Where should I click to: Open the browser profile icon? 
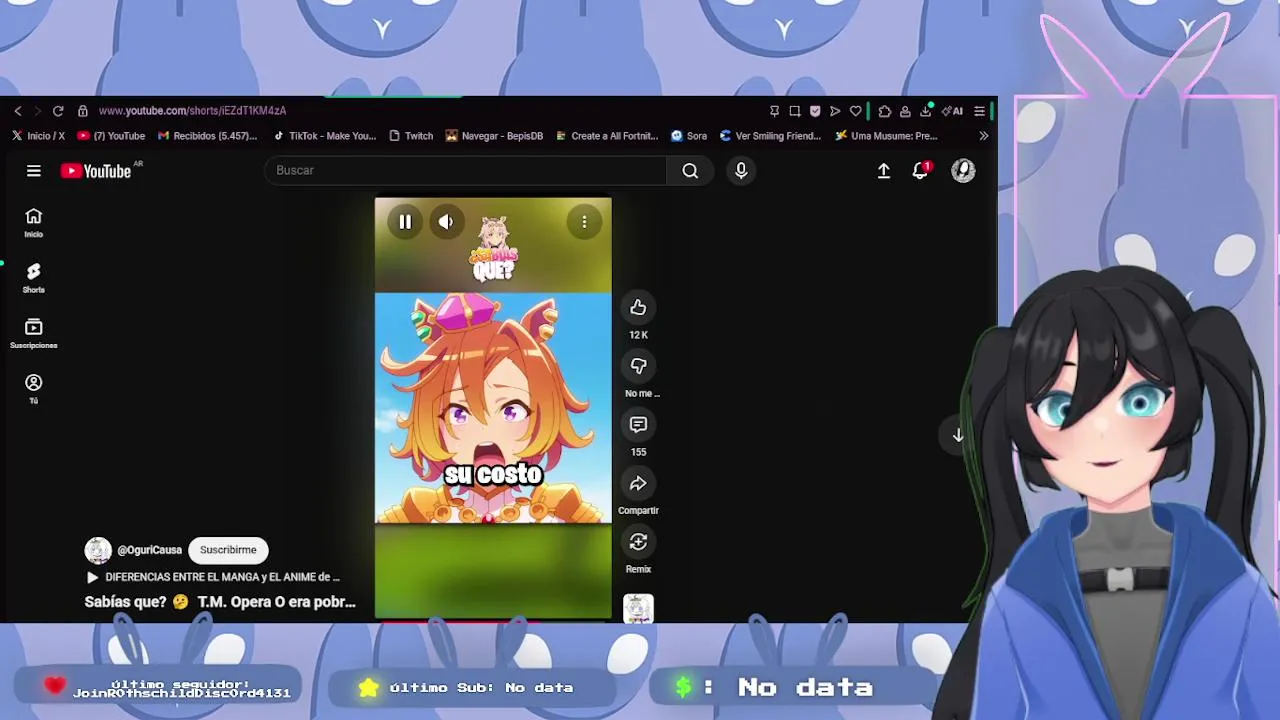click(905, 111)
